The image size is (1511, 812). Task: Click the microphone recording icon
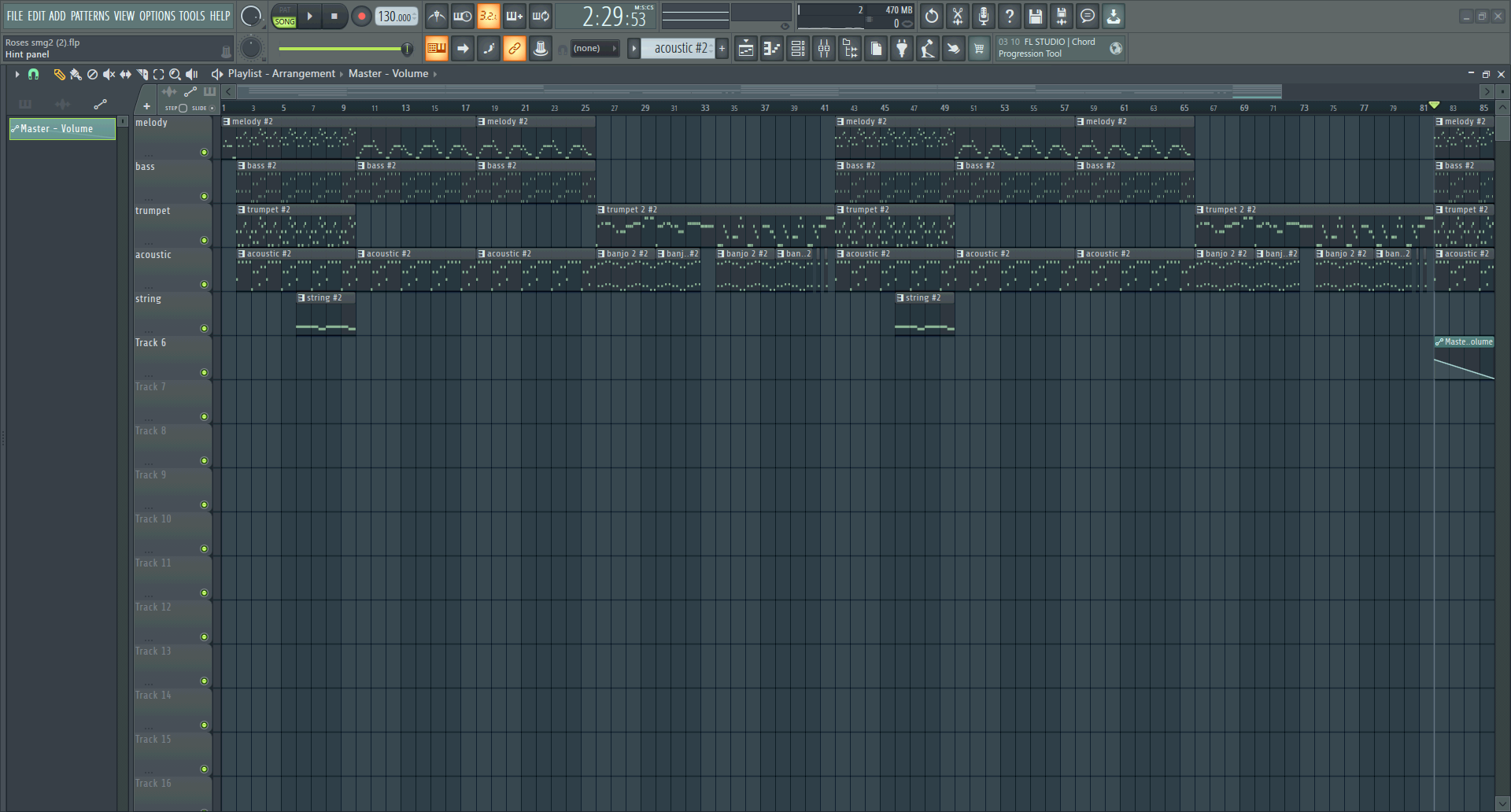[x=983, y=17]
